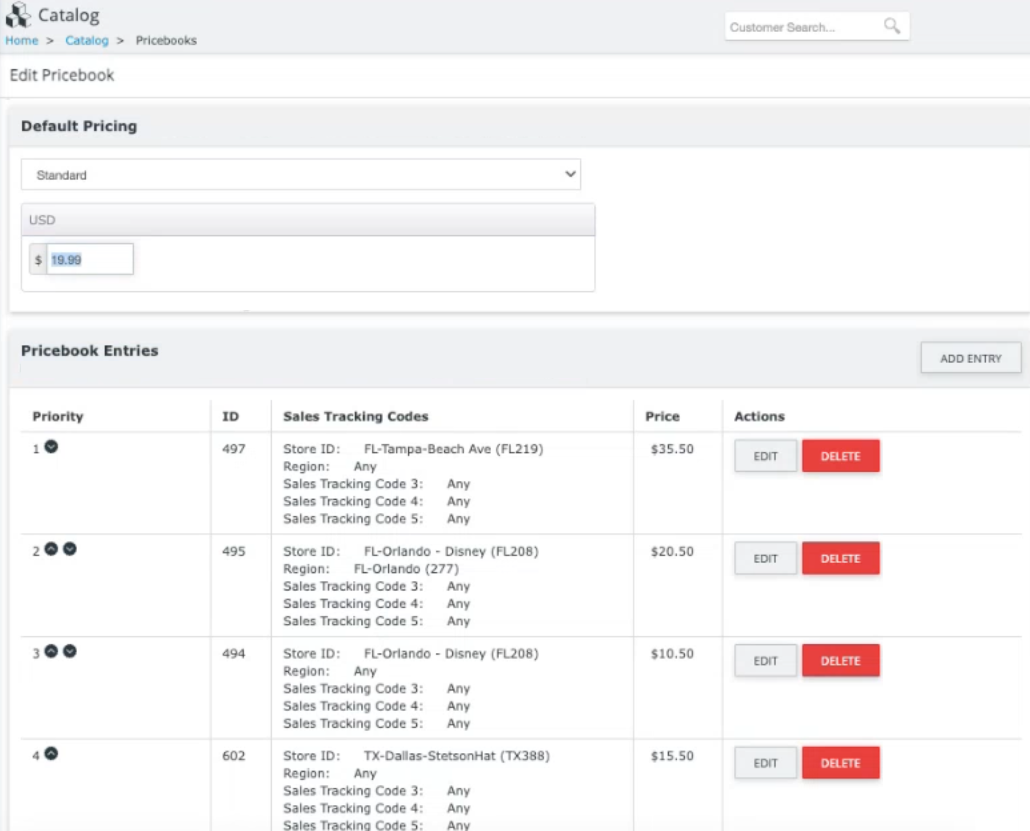Image resolution: width=1030 pixels, height=831 pixels.
Task: Go to Home breadcrumb link
Action: (x=22, y=40)
